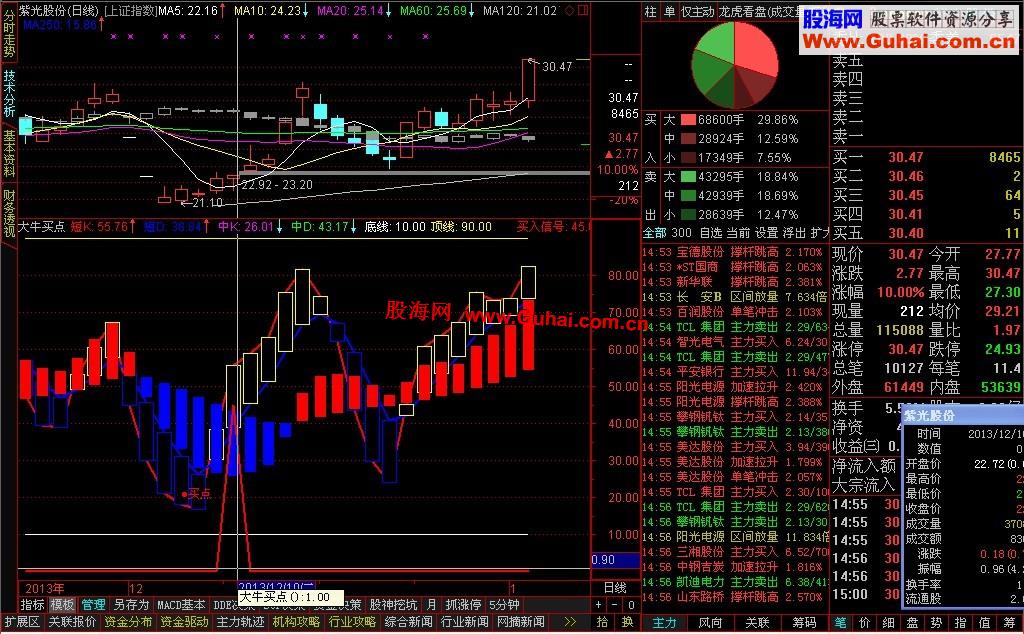Open the 技术分析 side tab

(x=8, y=93)
